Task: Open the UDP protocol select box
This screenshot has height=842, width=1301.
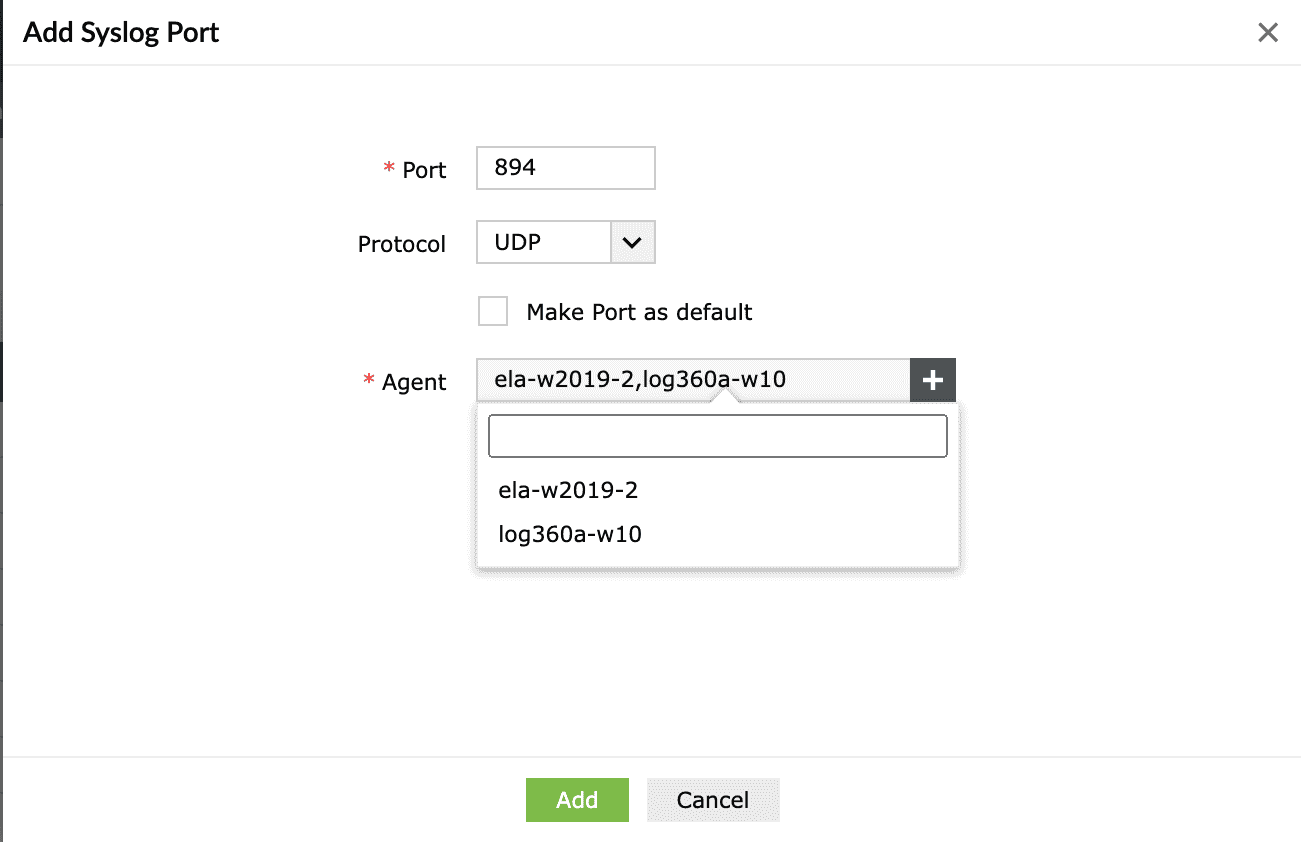Action: pyautogui.click(x=544, y=242)
